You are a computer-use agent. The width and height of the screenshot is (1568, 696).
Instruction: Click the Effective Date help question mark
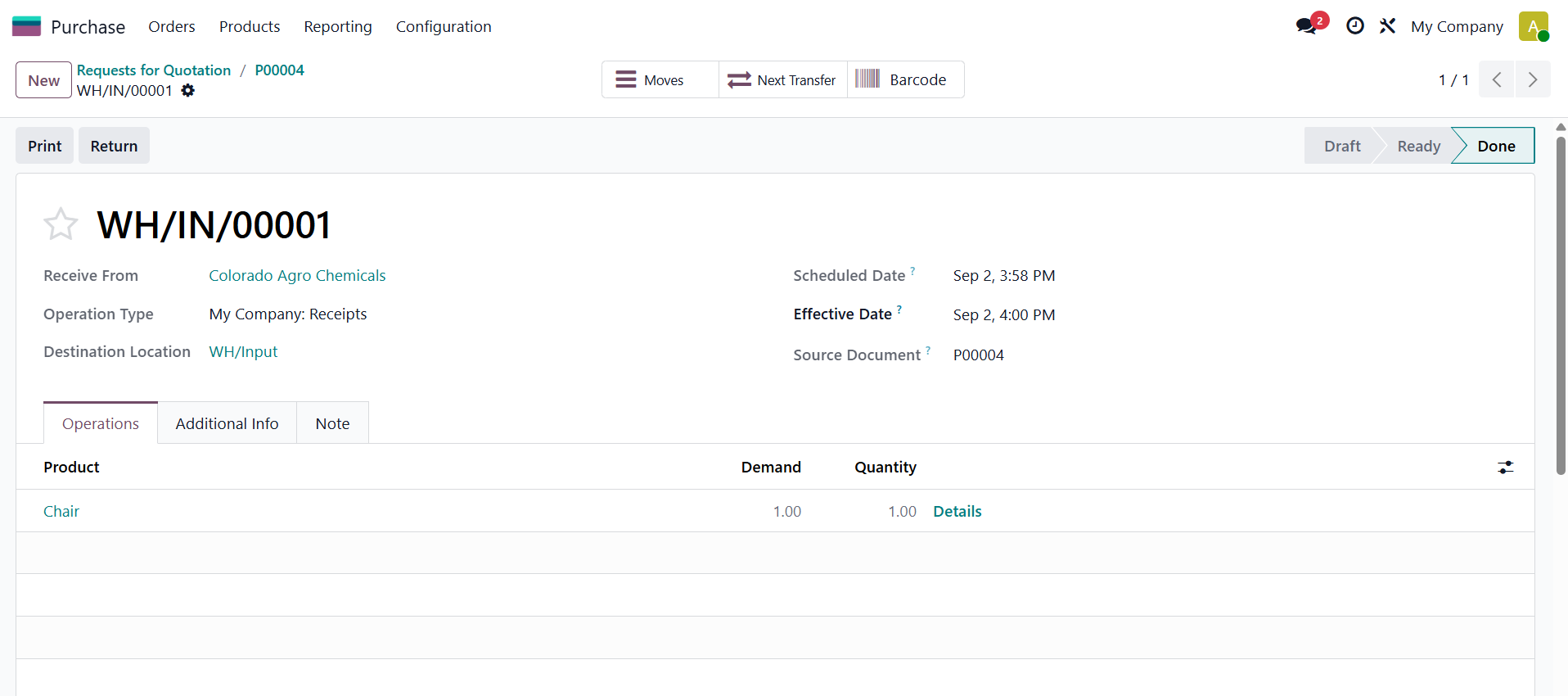click(899, 310)
